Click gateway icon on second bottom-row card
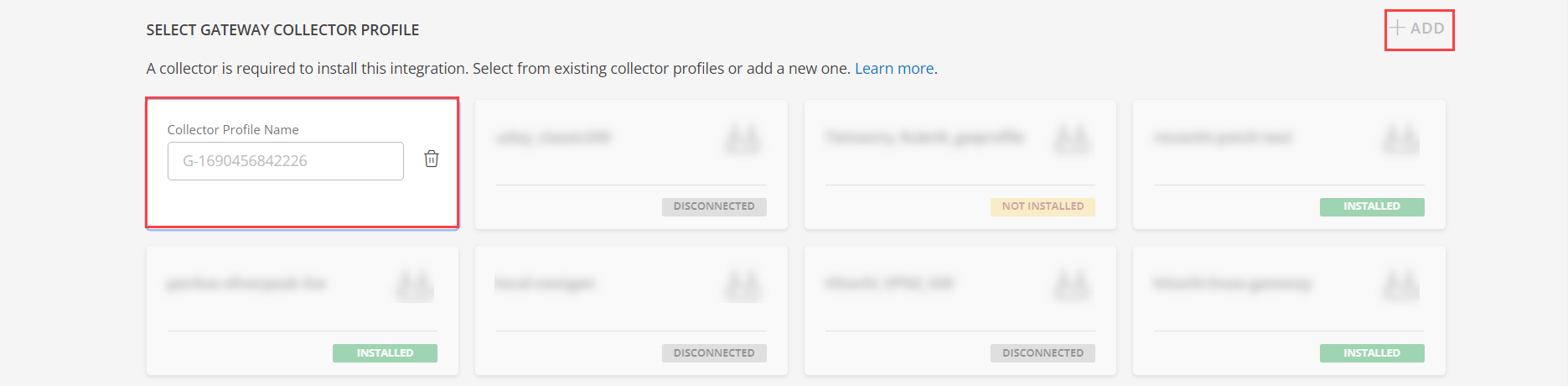1568x386 pixels. pyautogui.click(x=743, y=285)
